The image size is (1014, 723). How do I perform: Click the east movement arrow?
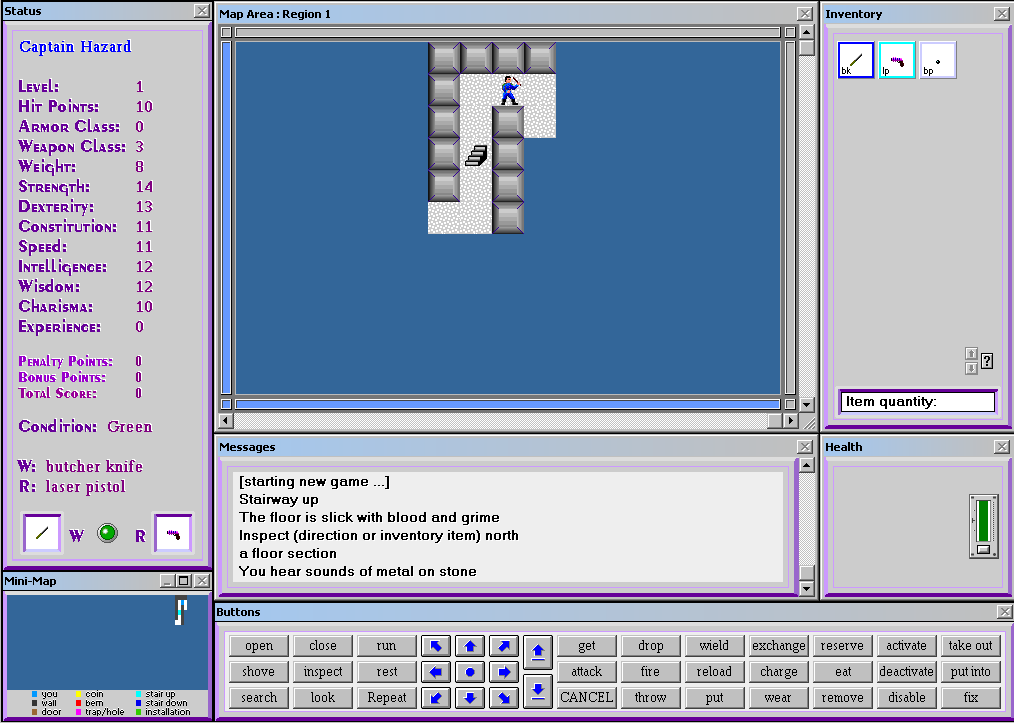click(x=504, y=672)
